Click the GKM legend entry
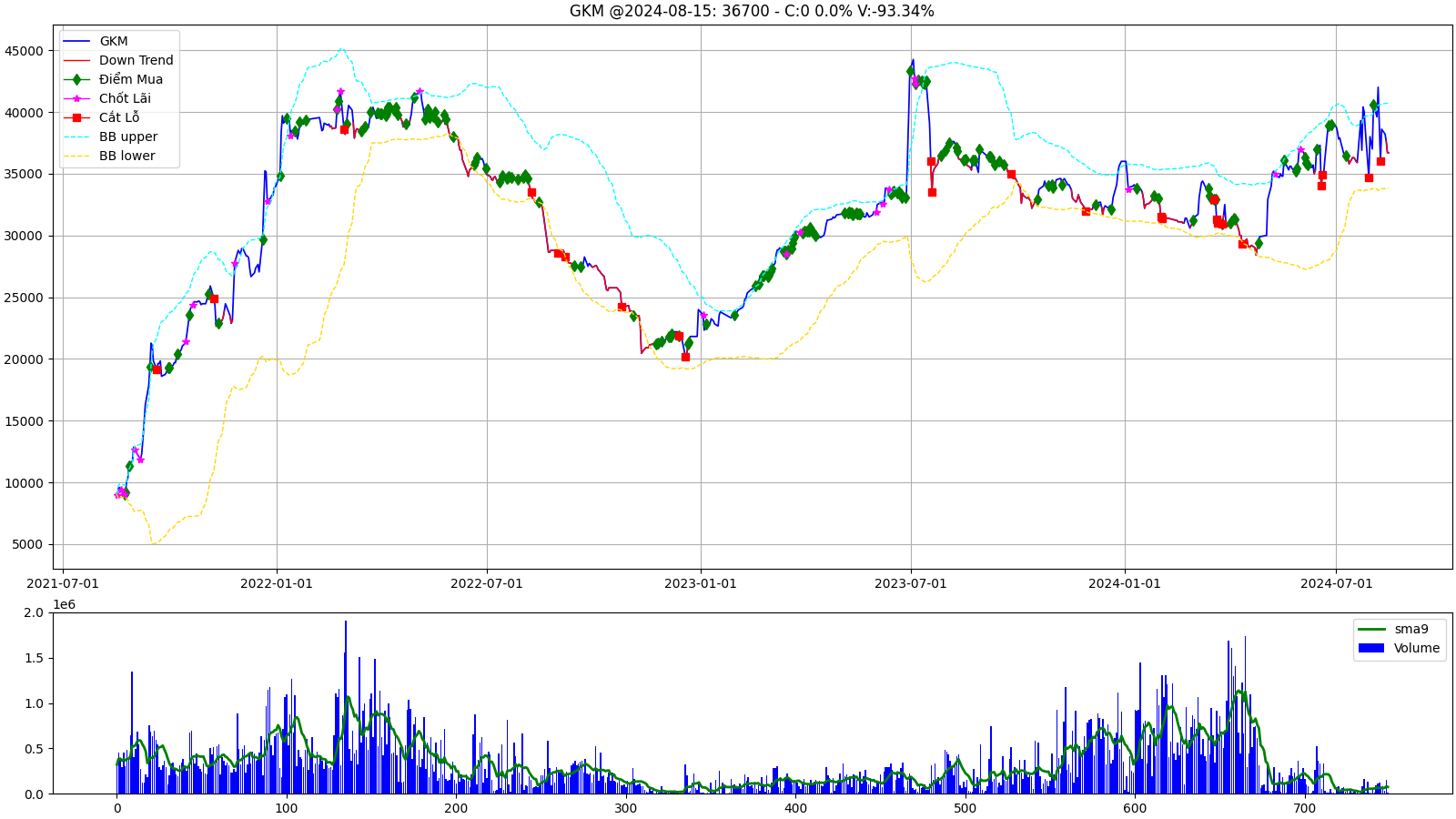 (114, 41)
